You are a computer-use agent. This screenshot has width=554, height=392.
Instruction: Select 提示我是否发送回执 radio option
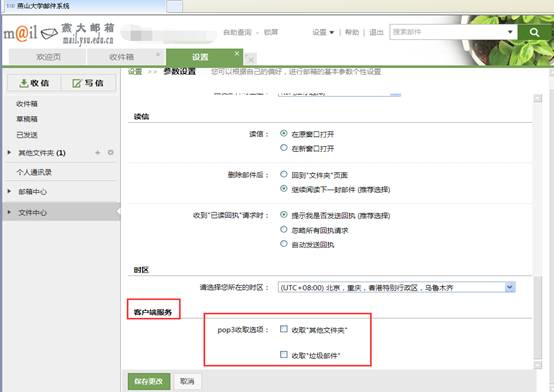[283, 215]
